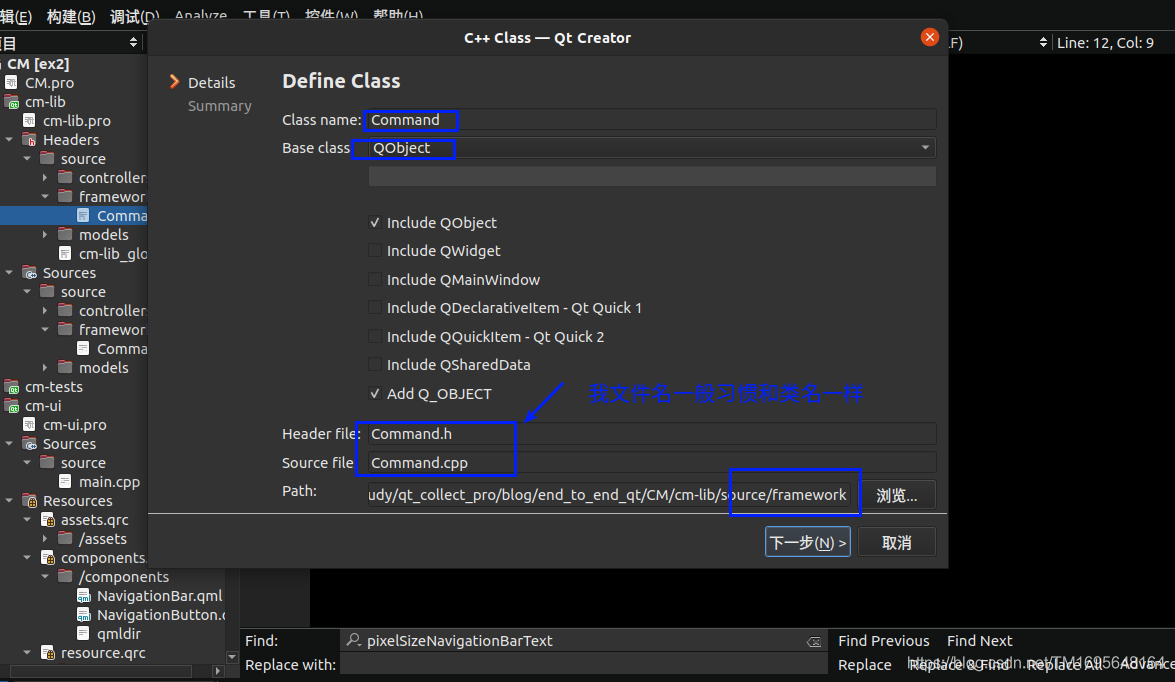Viewport: 1175px width, 682px height.
Task: Expand the models folder under Headers
Action: pyautogui.click(x=45, y=235)
